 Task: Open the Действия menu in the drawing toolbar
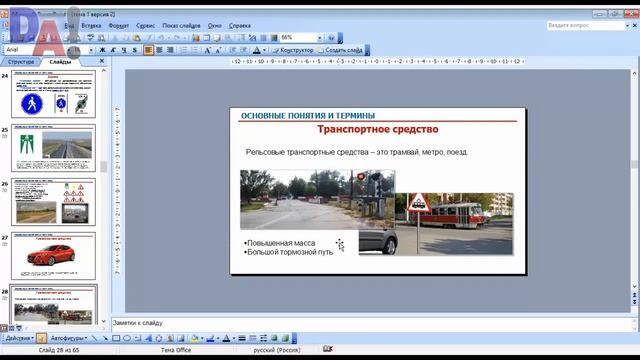(x=19, y=338)
